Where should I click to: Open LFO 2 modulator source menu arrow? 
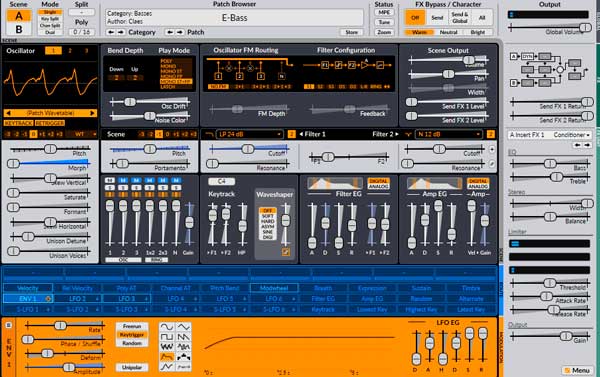[x=98, y=299]
